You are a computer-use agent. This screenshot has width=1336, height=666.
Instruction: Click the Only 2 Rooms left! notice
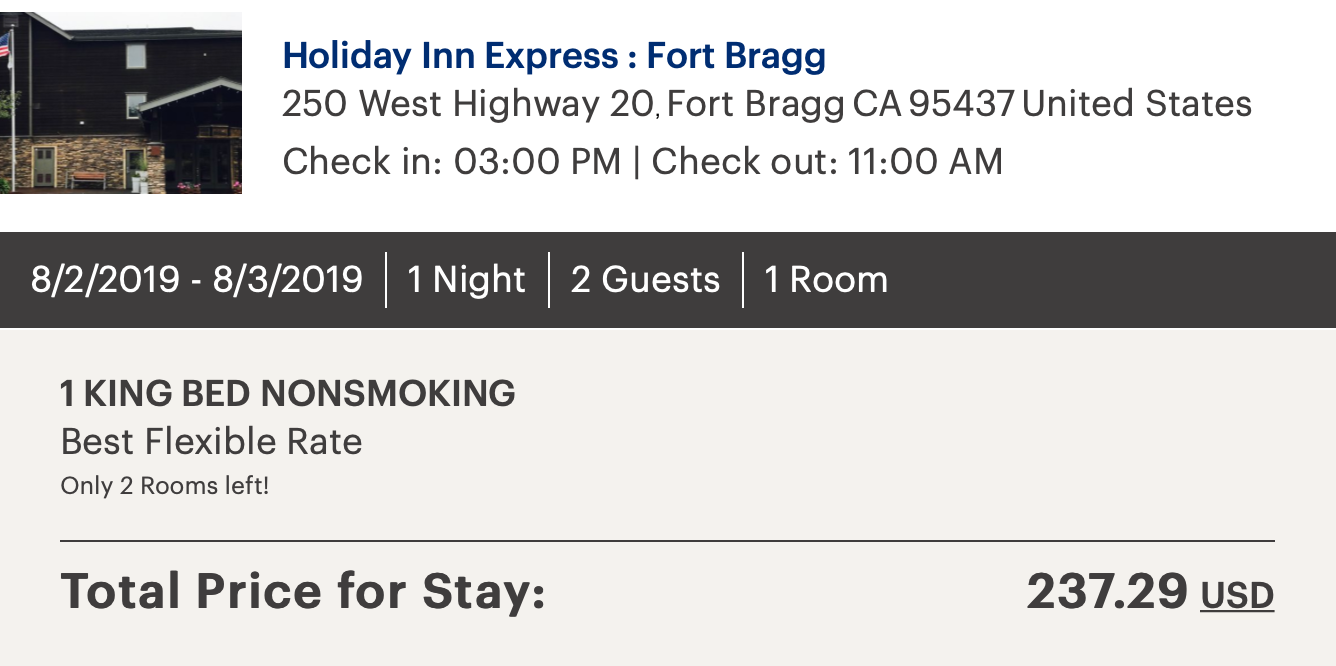click(x=165, y=486)
